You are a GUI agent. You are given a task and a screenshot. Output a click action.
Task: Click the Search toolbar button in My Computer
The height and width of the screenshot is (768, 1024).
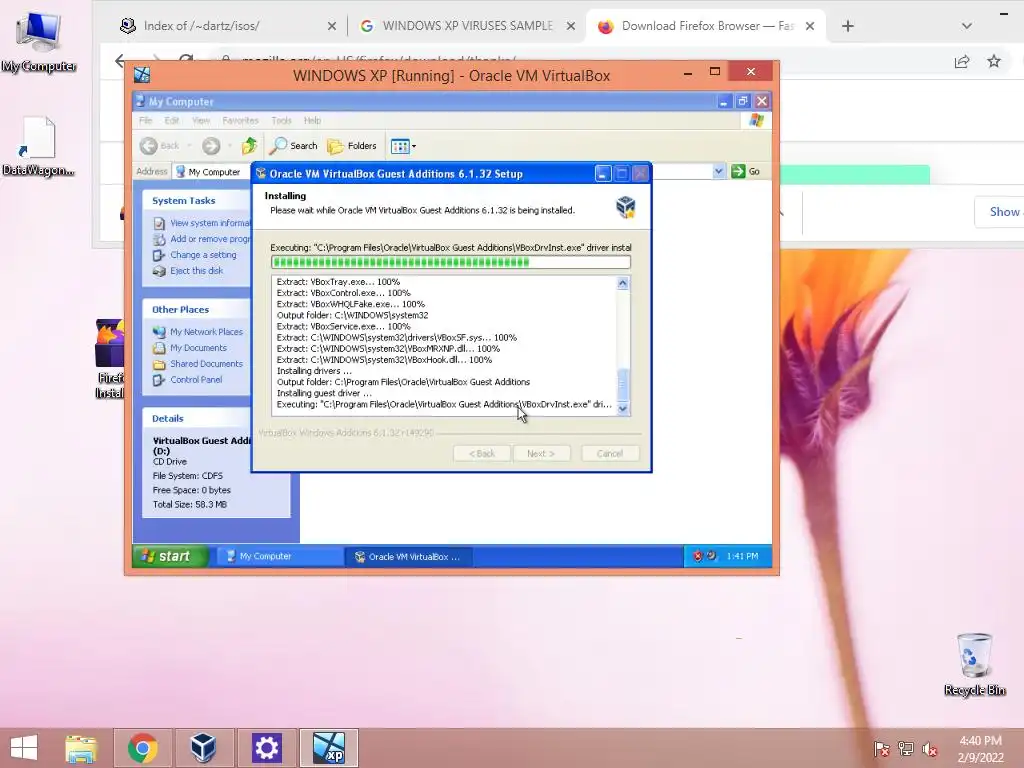(294, 146)
